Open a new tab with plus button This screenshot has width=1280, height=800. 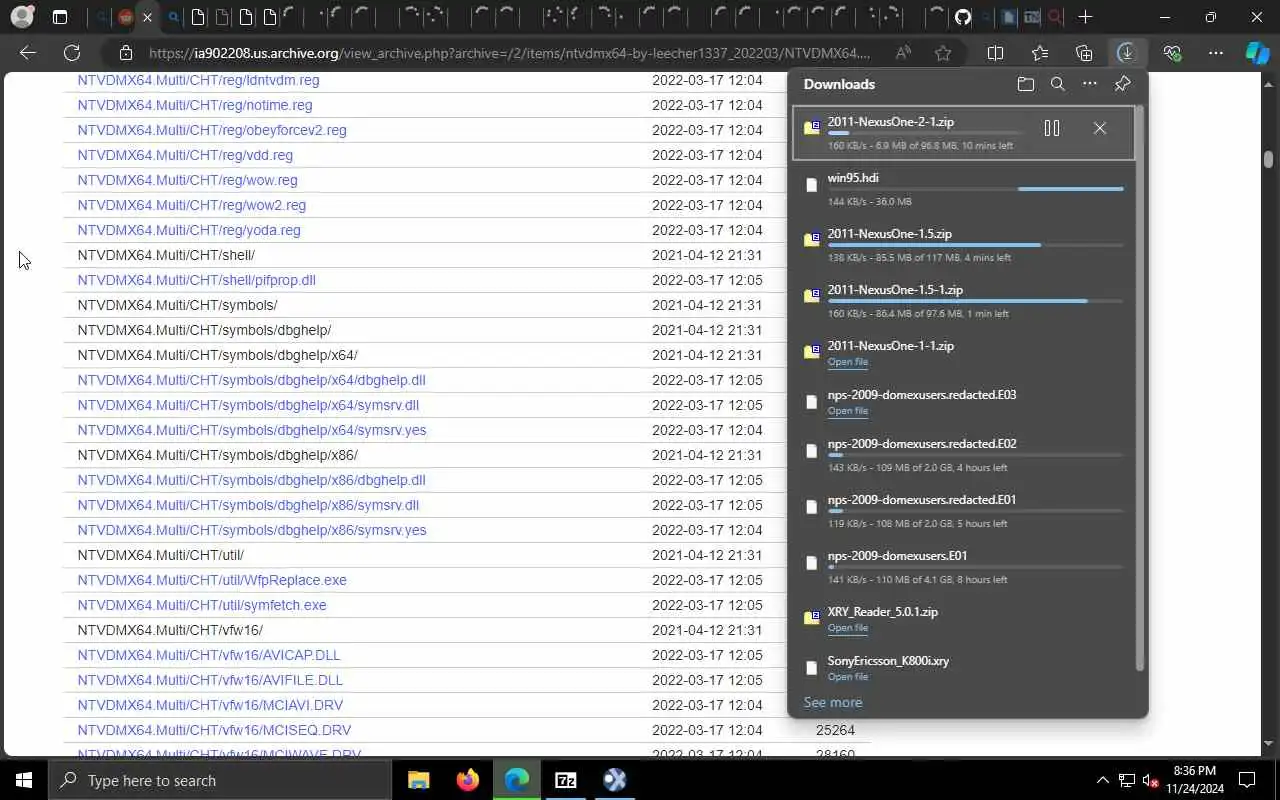point(1085,17)
